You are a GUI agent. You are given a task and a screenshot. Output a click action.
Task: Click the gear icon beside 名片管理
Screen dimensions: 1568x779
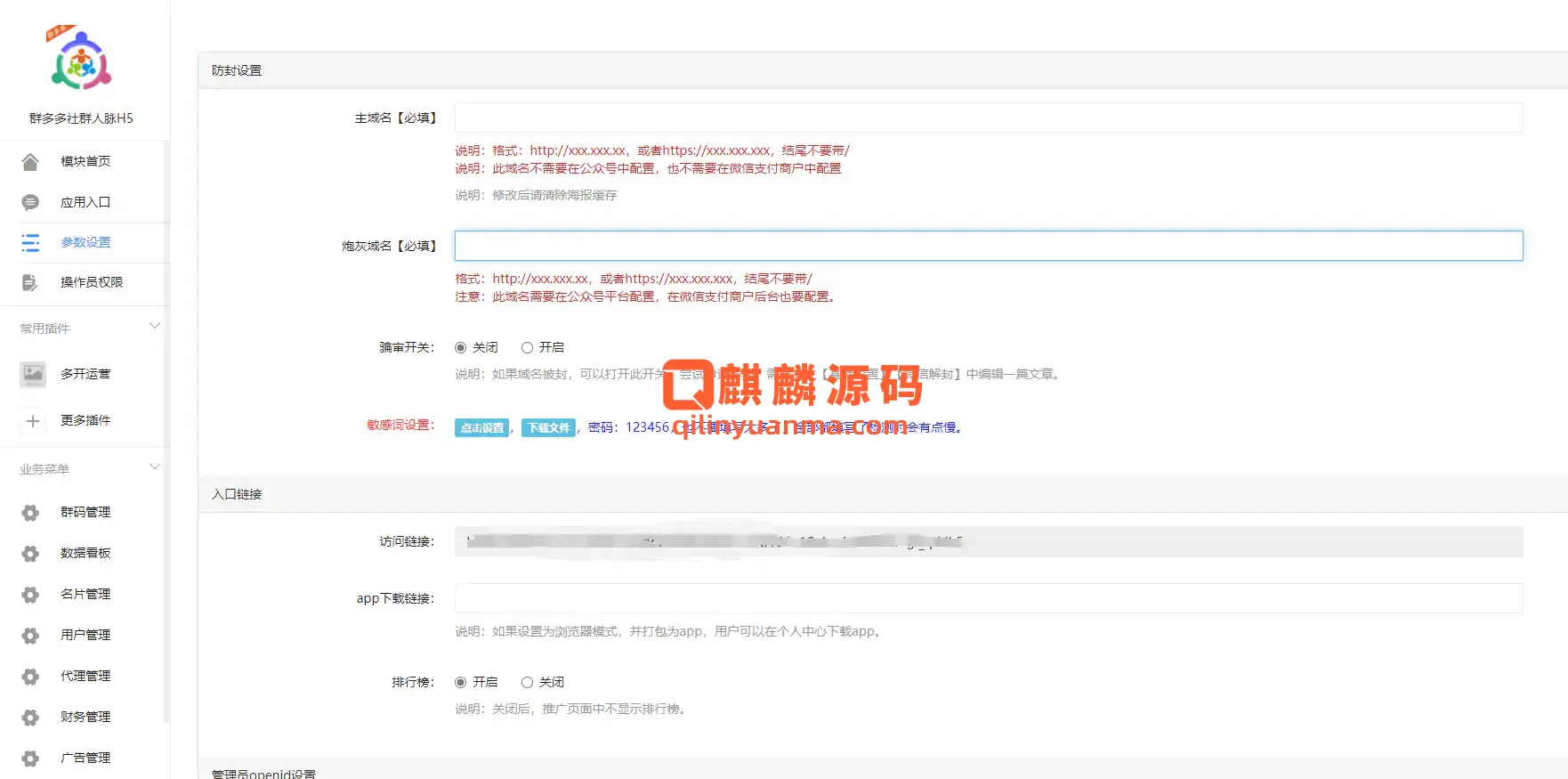click(x=30, y=595)
